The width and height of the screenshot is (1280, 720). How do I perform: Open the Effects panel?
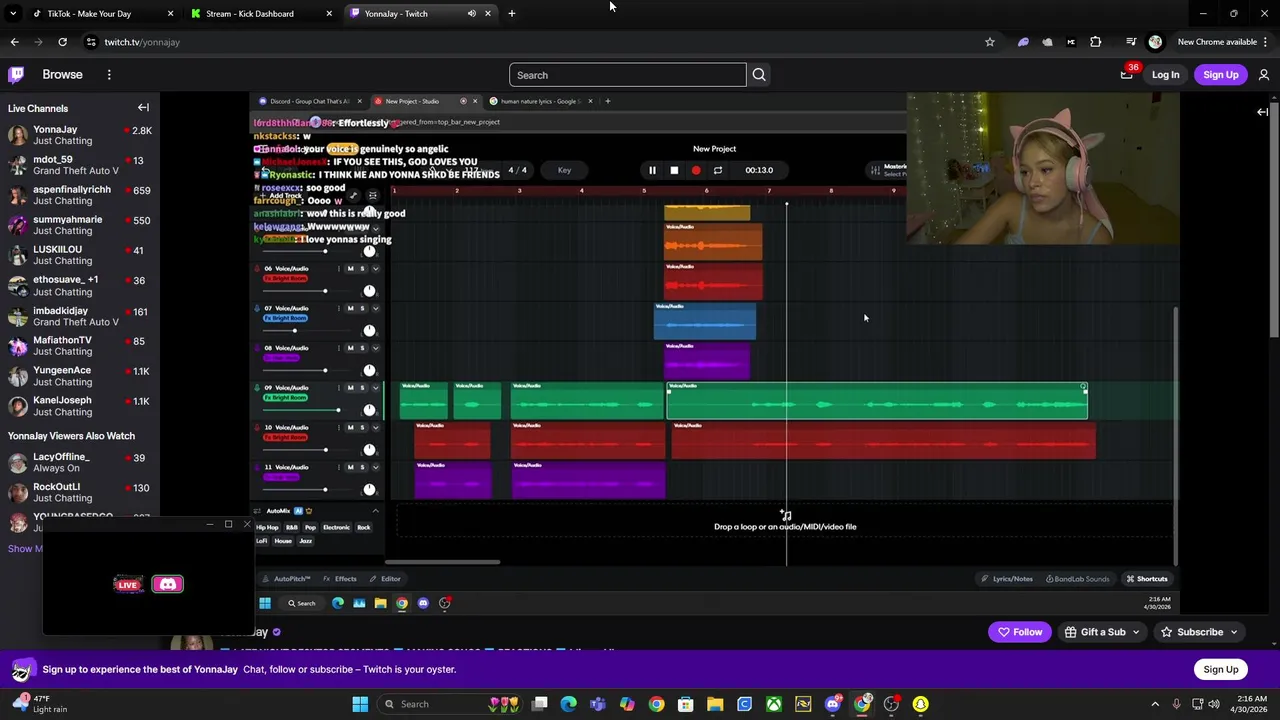[x=341, y=579]
